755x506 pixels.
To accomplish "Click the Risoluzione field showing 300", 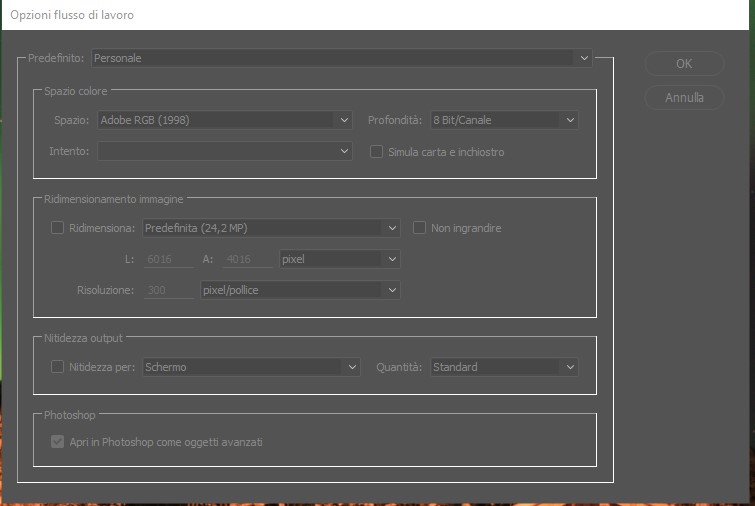I will (x=169, y=290).
